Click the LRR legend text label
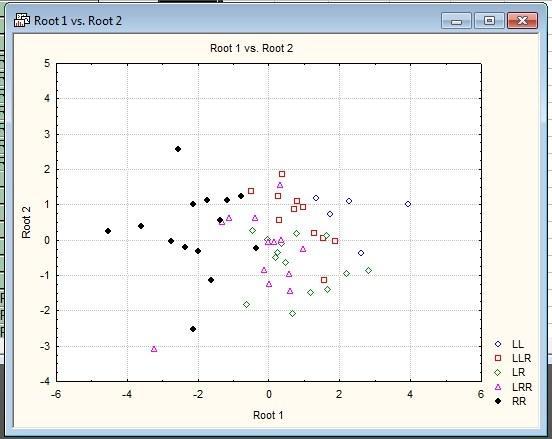552x439 pixels. pos(522,387)
